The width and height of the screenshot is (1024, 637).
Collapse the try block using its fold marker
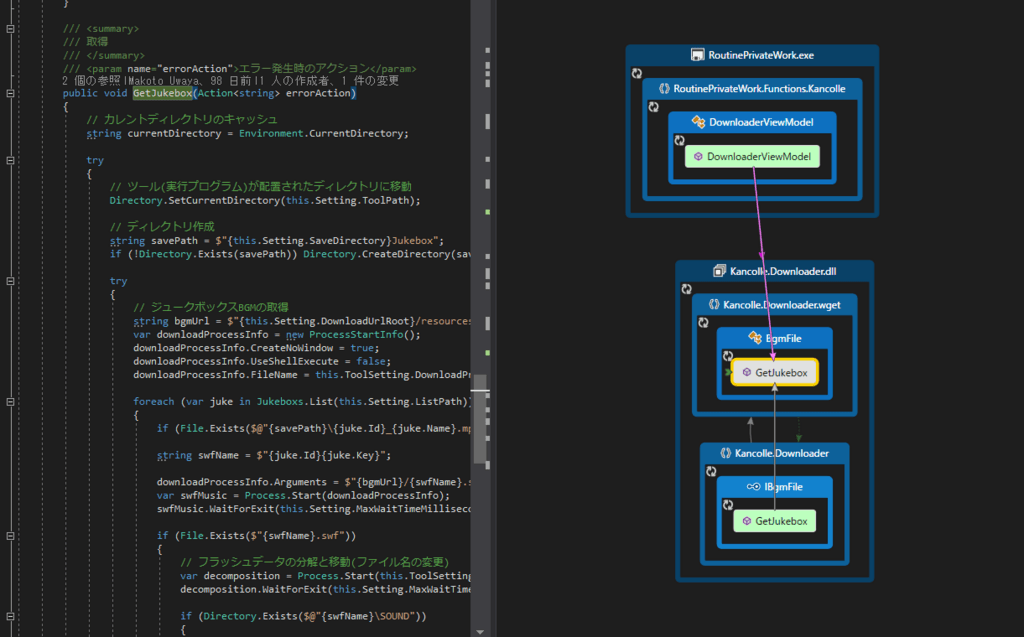[9, 160]
